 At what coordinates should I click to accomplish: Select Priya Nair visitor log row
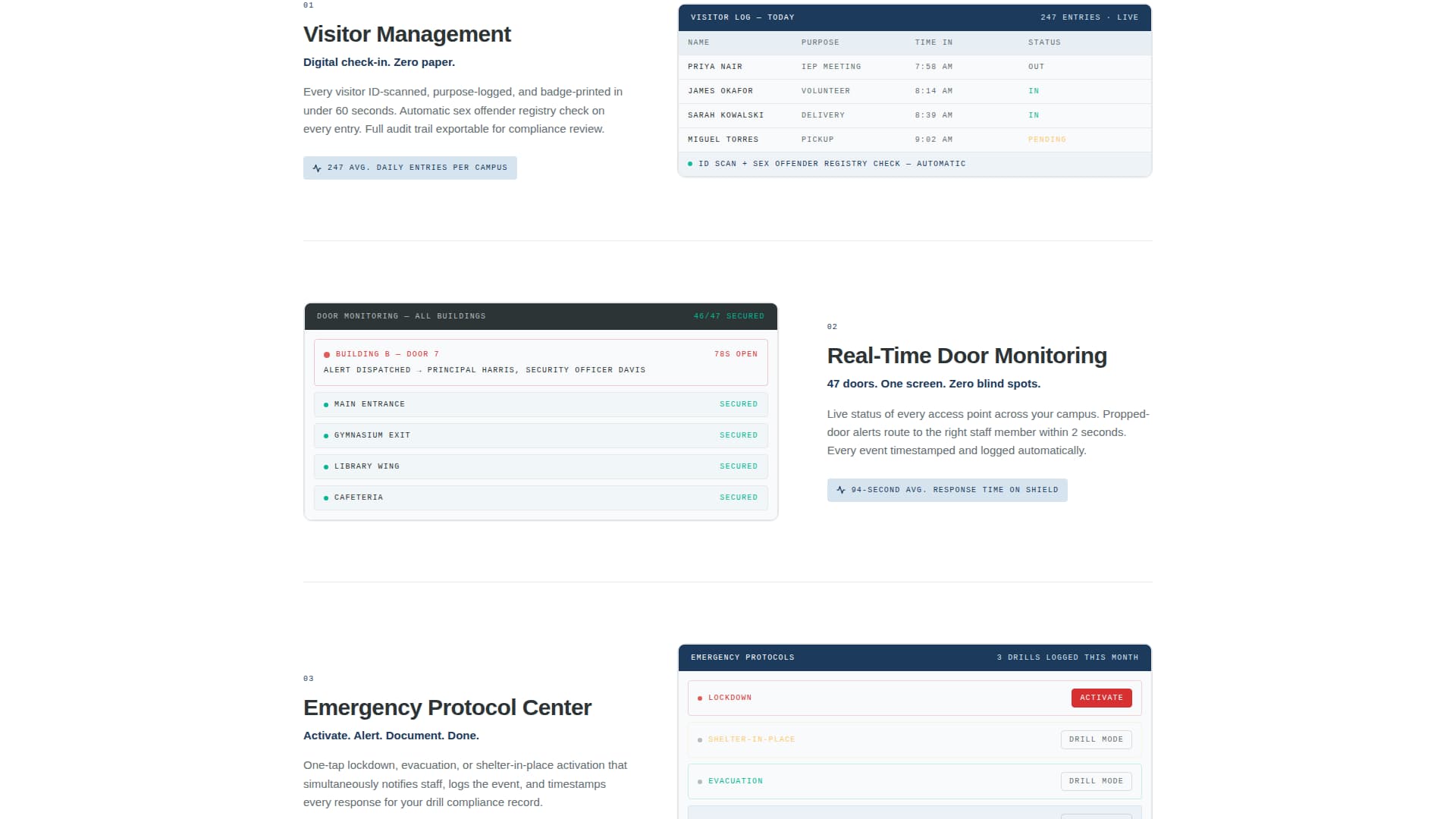[714, 67]
